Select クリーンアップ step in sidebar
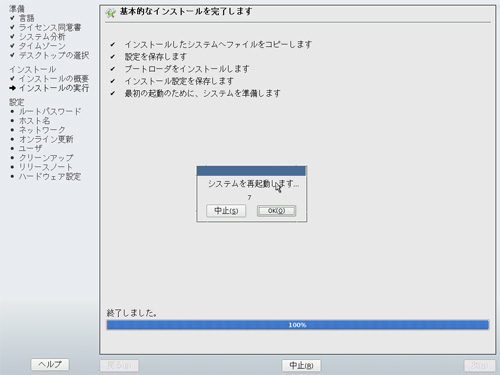Screen dimensions: 500x375 click(x=46, y=158)
